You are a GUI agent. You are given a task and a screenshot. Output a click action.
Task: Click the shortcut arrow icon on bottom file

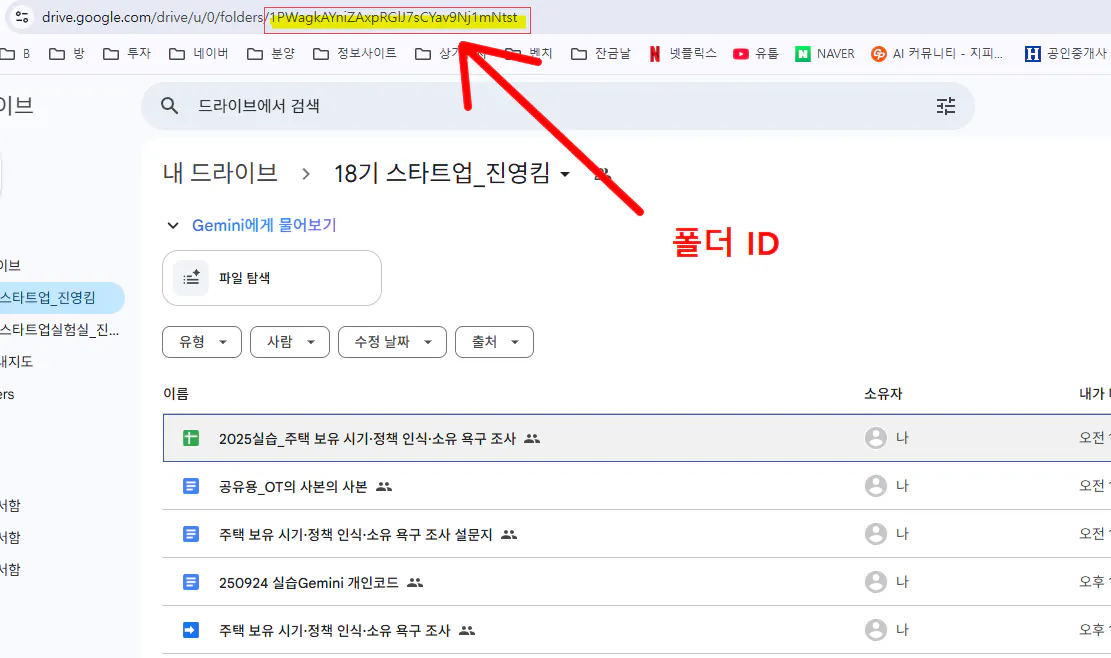pos(189,629)
